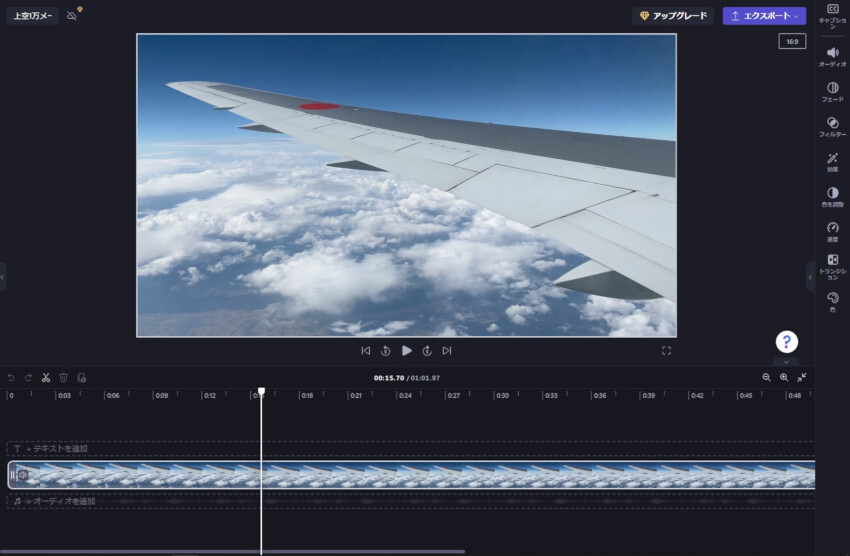This screenshot has height=556, width=850.
Task: Open the Speed (速度) panel
Action: (x=832, y=232)
